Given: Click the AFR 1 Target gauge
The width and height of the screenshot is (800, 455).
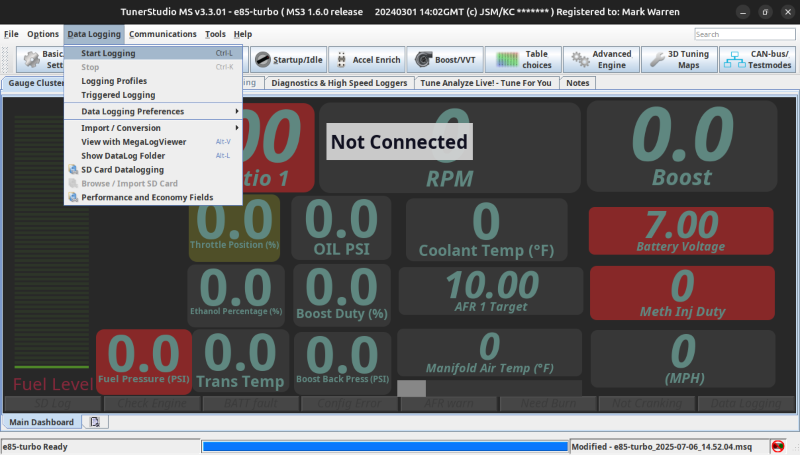Looking at the screenshot, I should click(491, 291).
